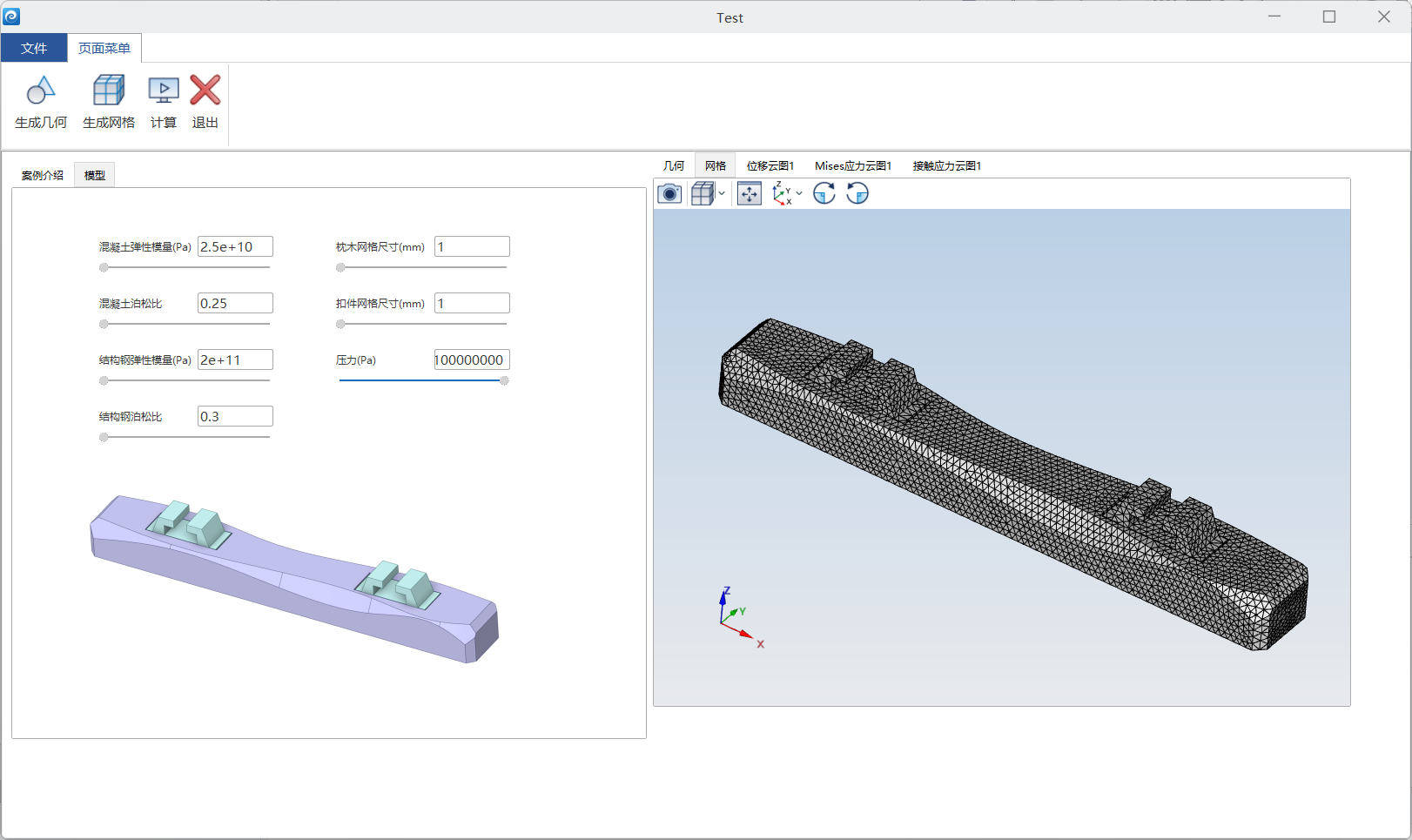This screenshot has width=1412, height=840.
Task: Click the 混凝土泊松比 slider handle
Action: pyautogui.click(x=104, y=324)
